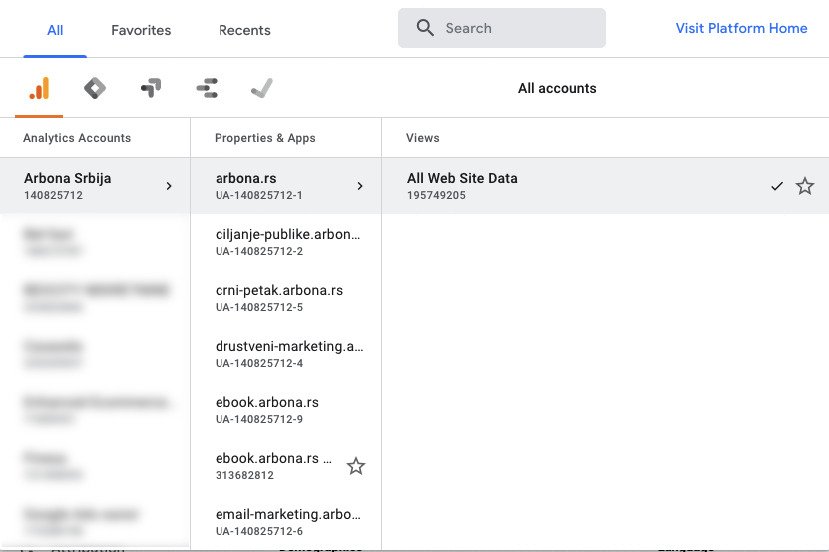829x552 pixels.
Task: Click All accounts heading link
Action: tap(557, 88)
